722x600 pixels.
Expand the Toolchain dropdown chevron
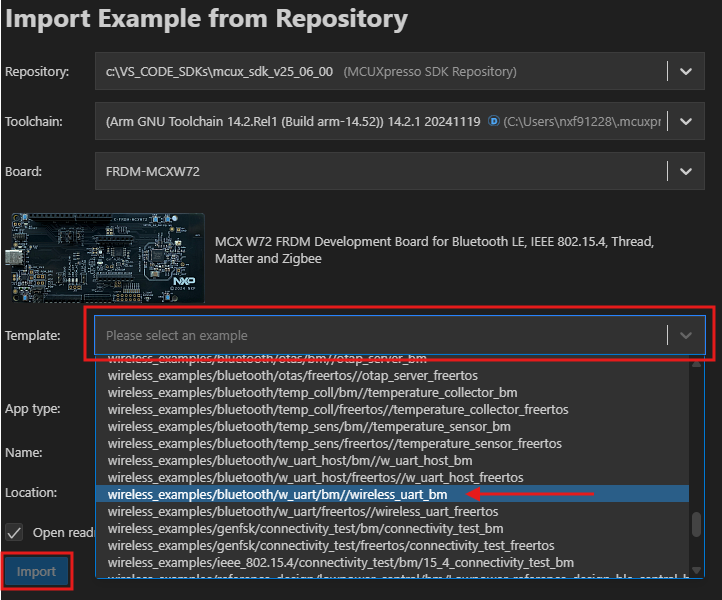pyautogui.click(x=686, y=122)
